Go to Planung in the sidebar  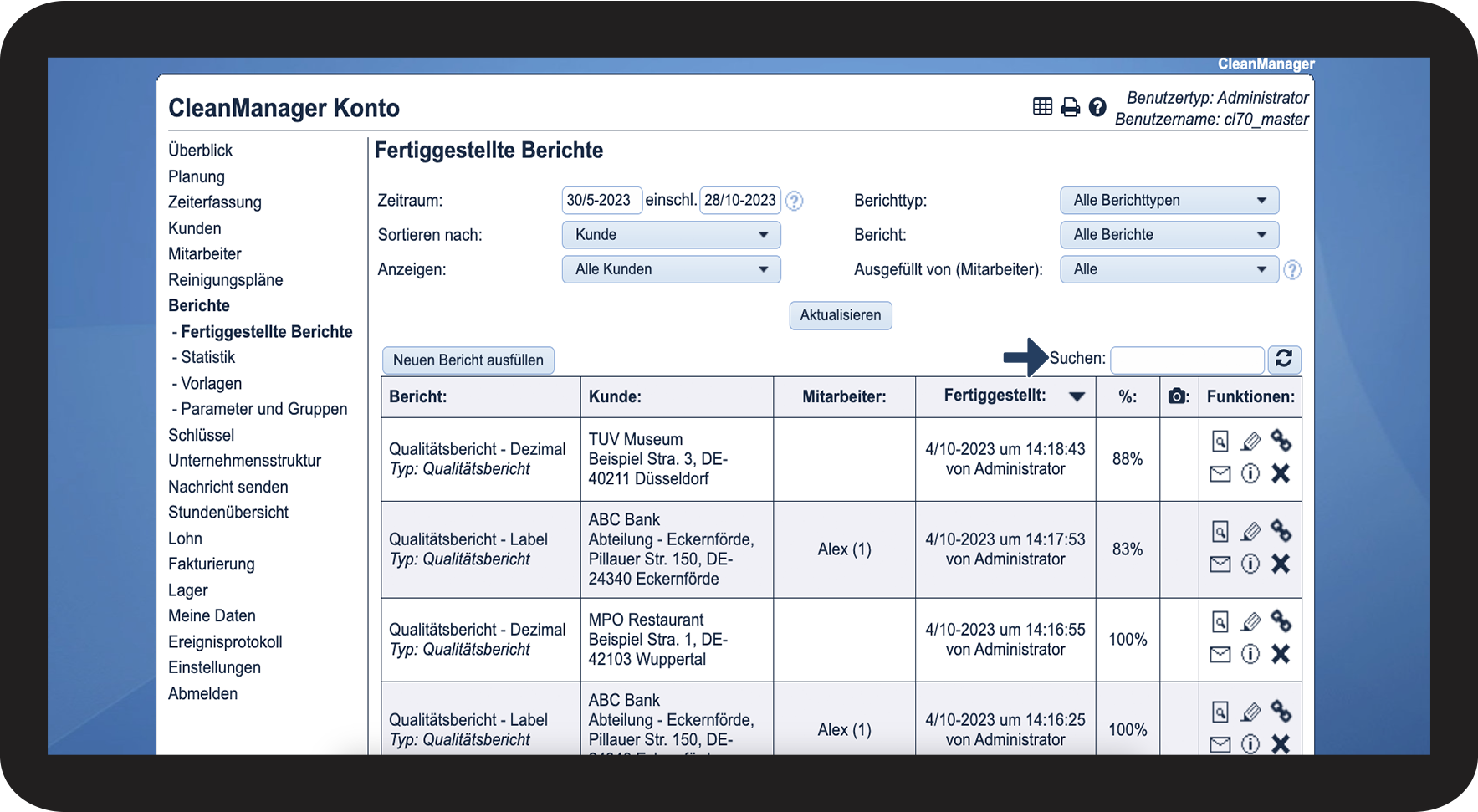tap(197, 176)
